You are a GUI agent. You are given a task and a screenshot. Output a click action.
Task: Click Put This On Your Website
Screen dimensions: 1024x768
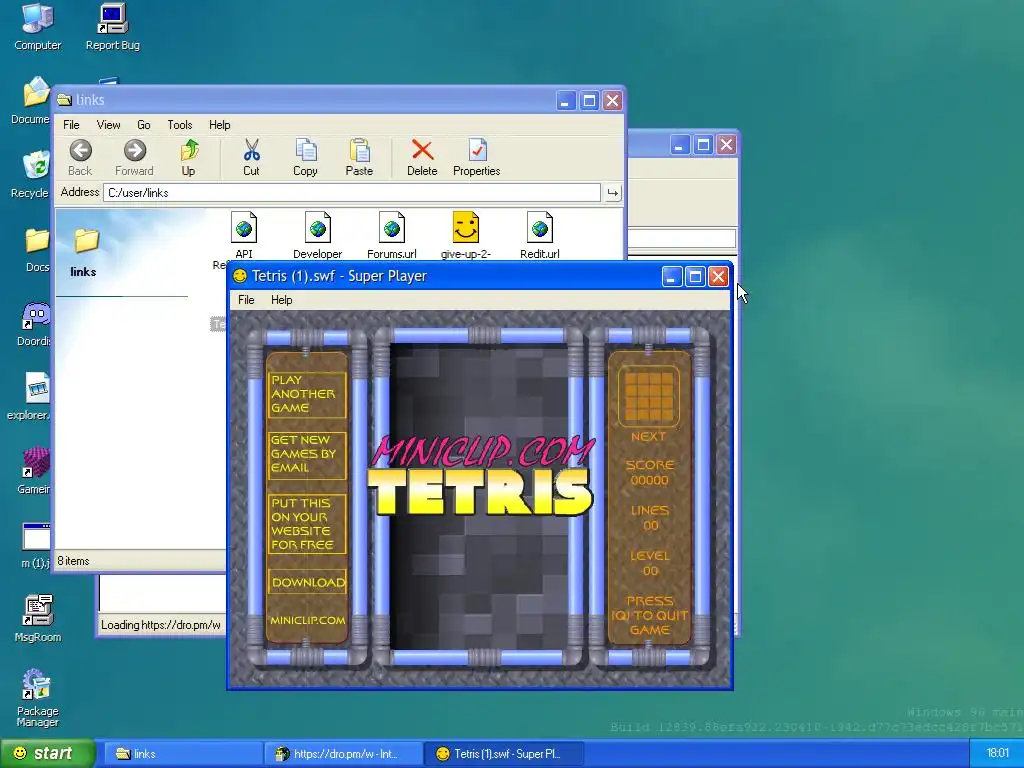[x=306, y=524]
